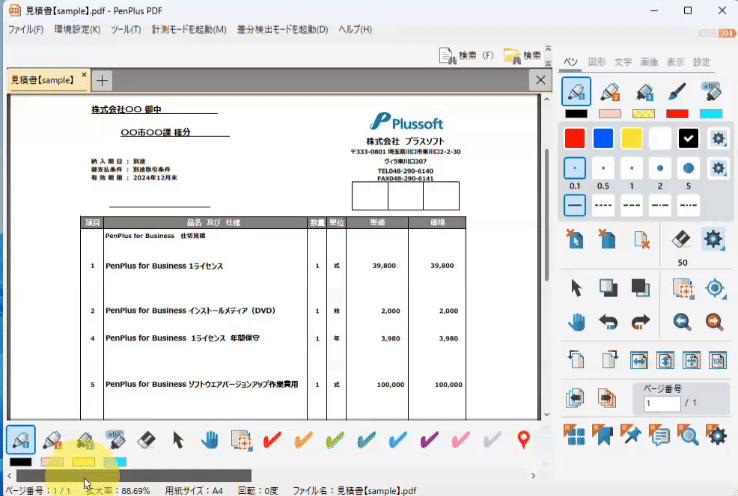
Task: Go to next page
Action: [607, 398]
